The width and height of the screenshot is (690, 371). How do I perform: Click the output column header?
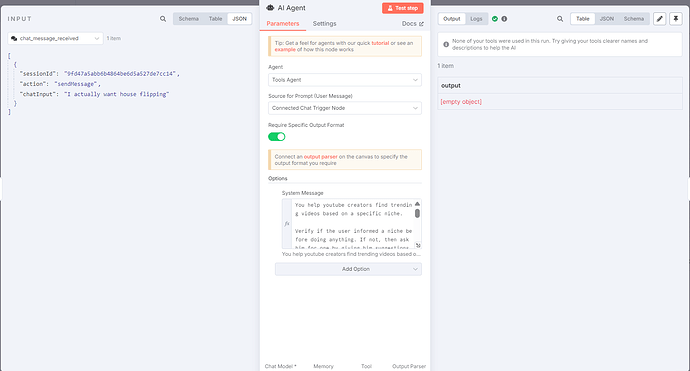point(451,85)
